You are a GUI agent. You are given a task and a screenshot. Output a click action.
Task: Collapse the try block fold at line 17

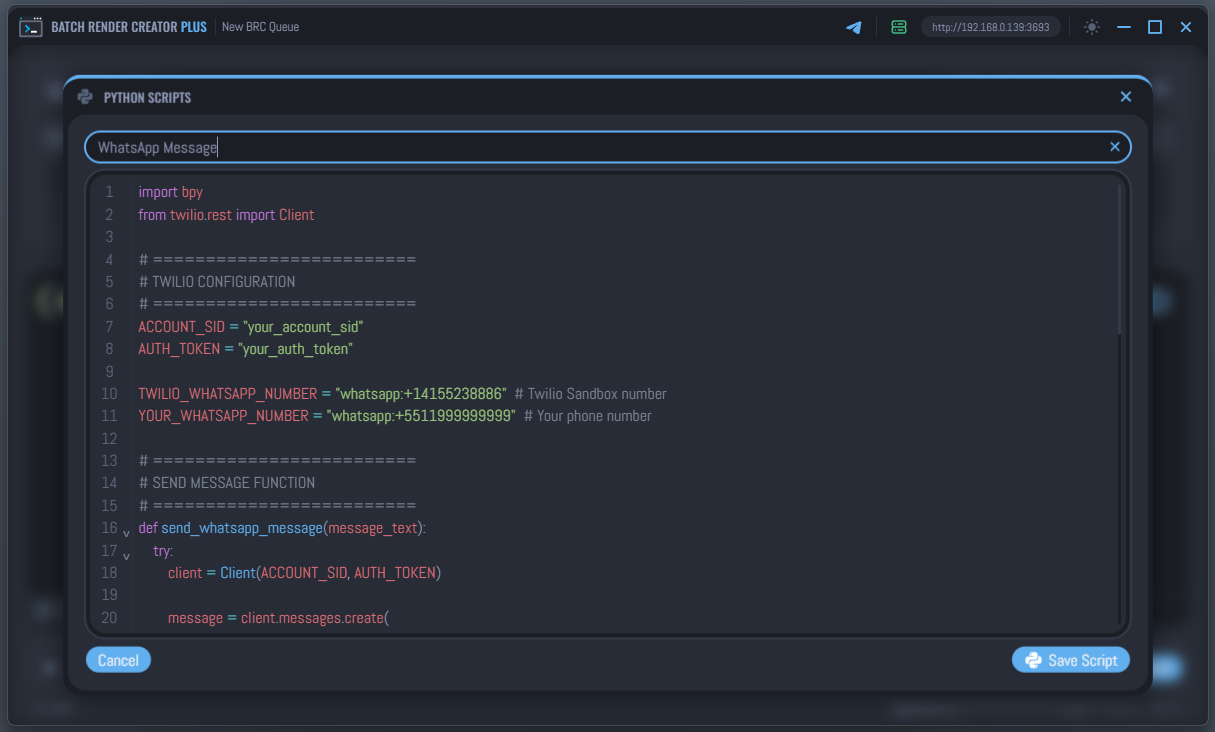[x=126, y=556]
